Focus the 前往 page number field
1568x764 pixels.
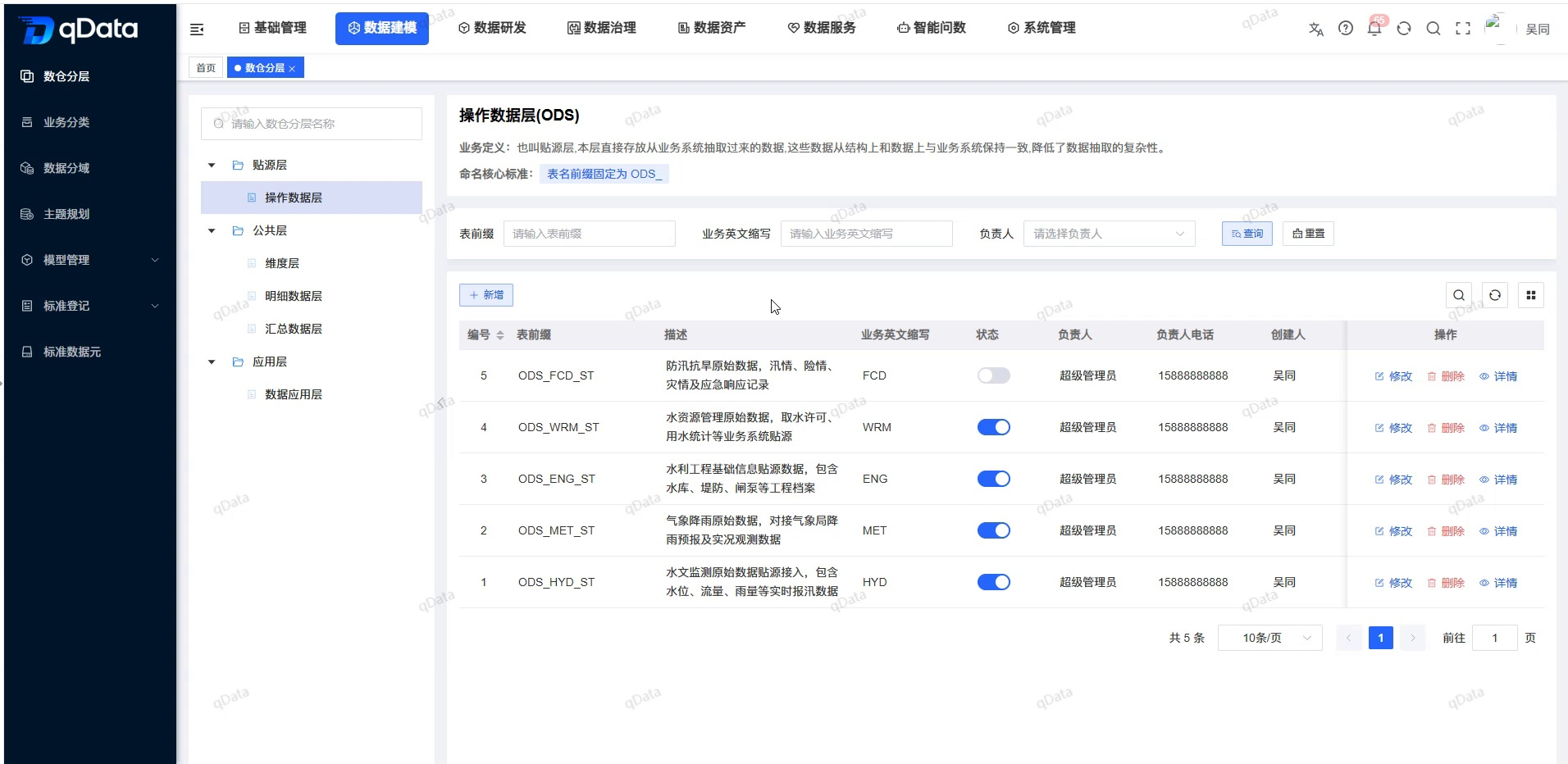click(x=1494, y=638)
